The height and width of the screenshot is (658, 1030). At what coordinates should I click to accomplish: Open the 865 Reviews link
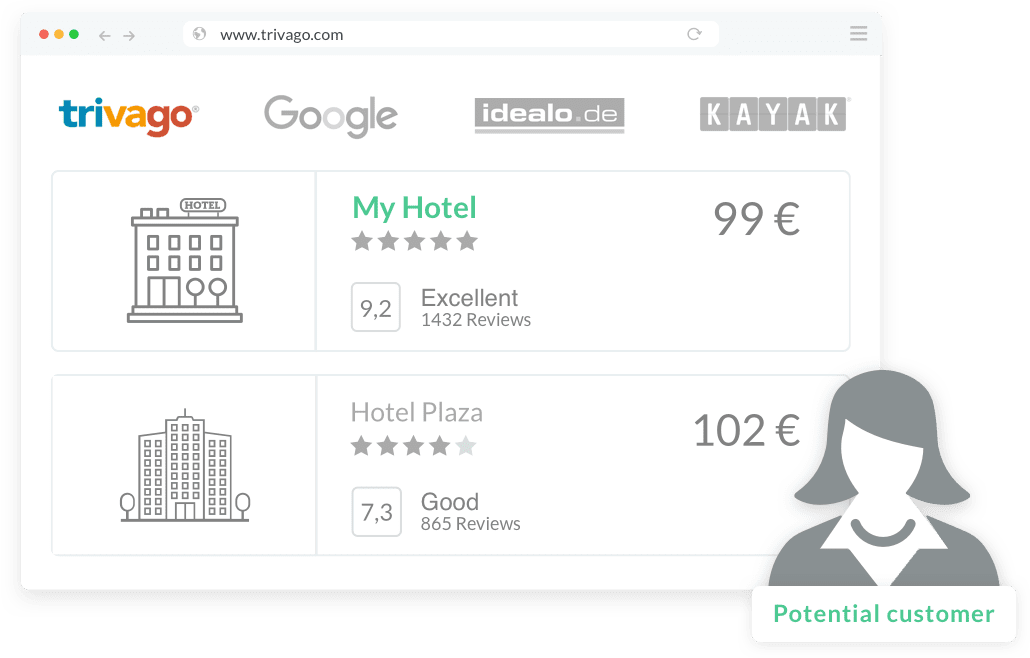tap(470, 524)
